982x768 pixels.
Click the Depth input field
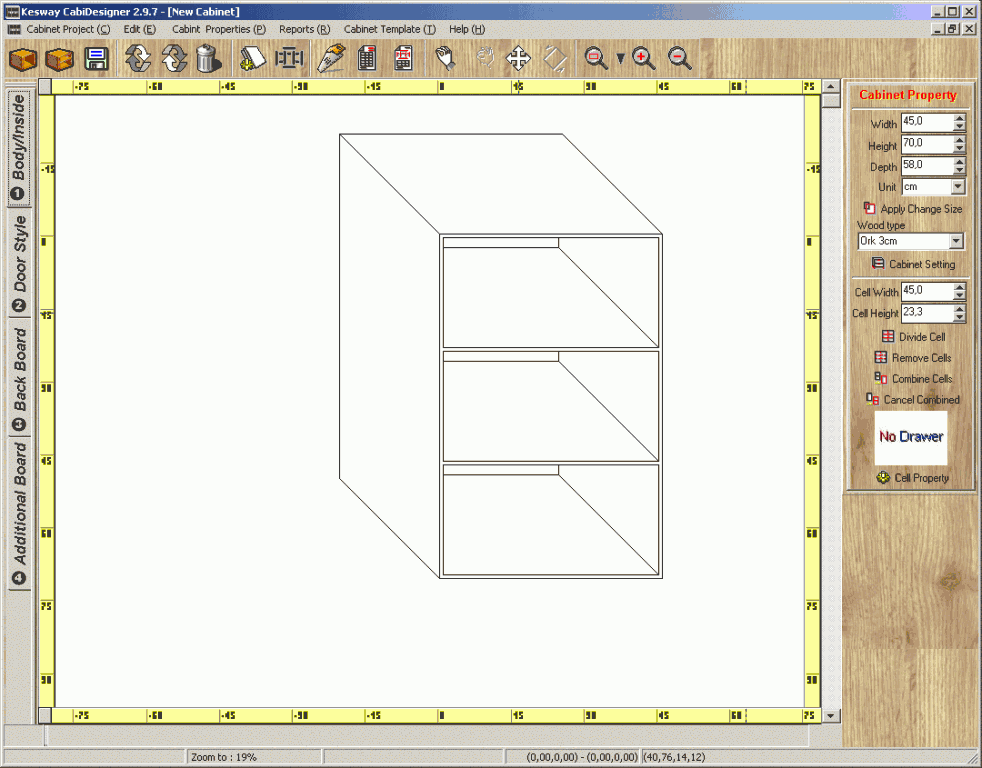tap(927, 165)
